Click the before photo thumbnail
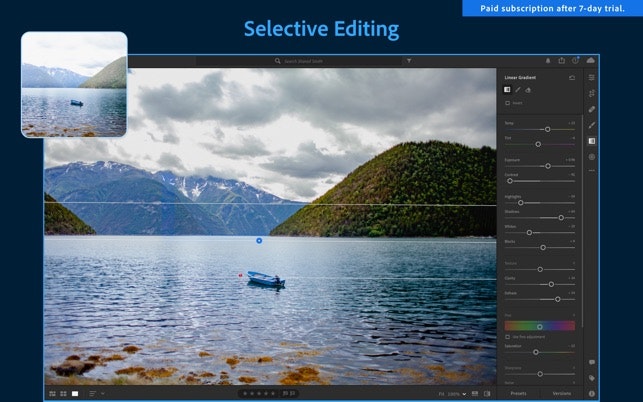643x402 pixels. point(74,84)
